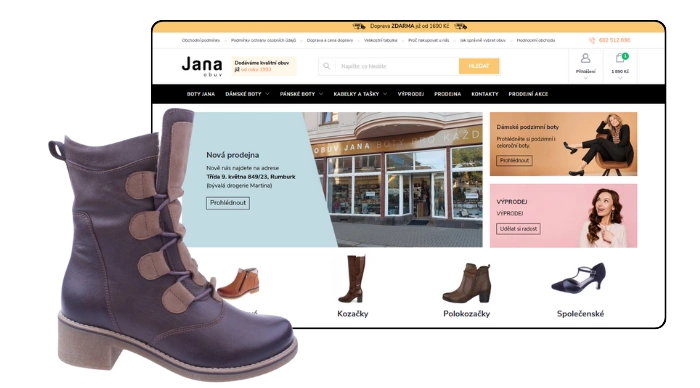700x388 pixels.
Task: Click the Udělat si radost button
Action: [x=518, y=229]
